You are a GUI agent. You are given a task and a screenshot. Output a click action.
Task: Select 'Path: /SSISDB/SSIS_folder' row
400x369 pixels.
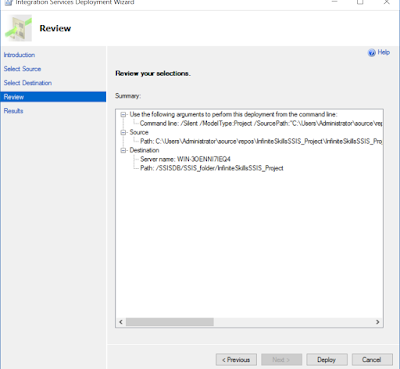click(x=212, y=168)
